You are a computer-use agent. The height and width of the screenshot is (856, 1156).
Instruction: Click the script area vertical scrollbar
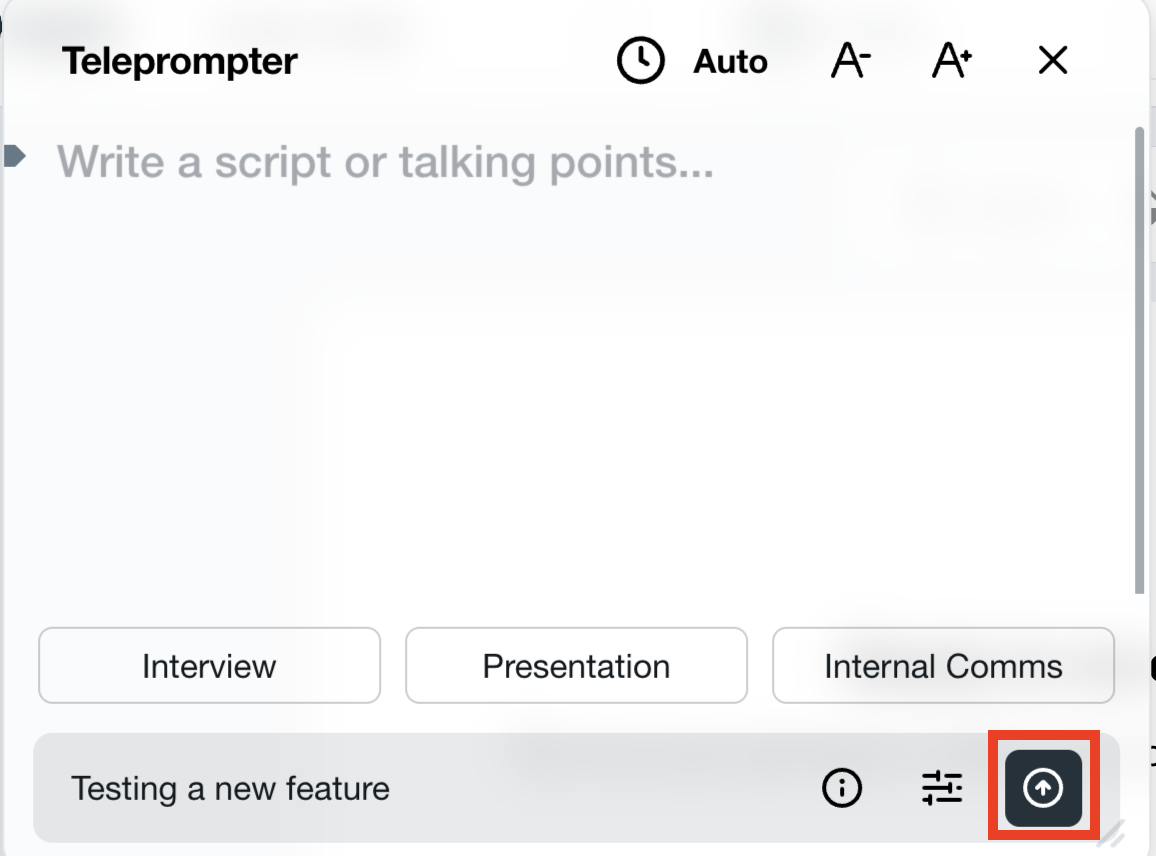click(x=1140, y=360)
